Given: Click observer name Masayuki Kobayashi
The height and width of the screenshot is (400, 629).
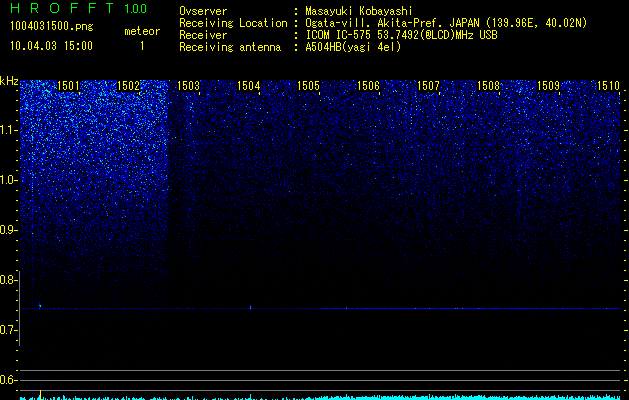Looking at the screenshot, I should (x=359, y=11).
